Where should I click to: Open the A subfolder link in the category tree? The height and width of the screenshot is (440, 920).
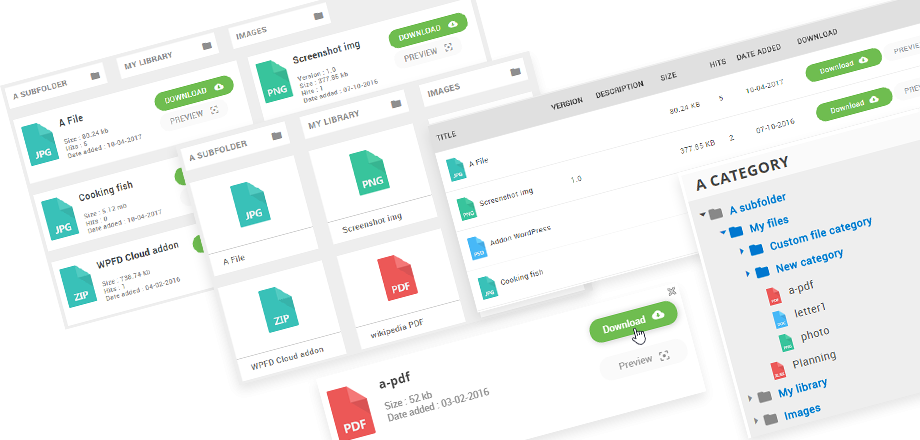(757, 205)
